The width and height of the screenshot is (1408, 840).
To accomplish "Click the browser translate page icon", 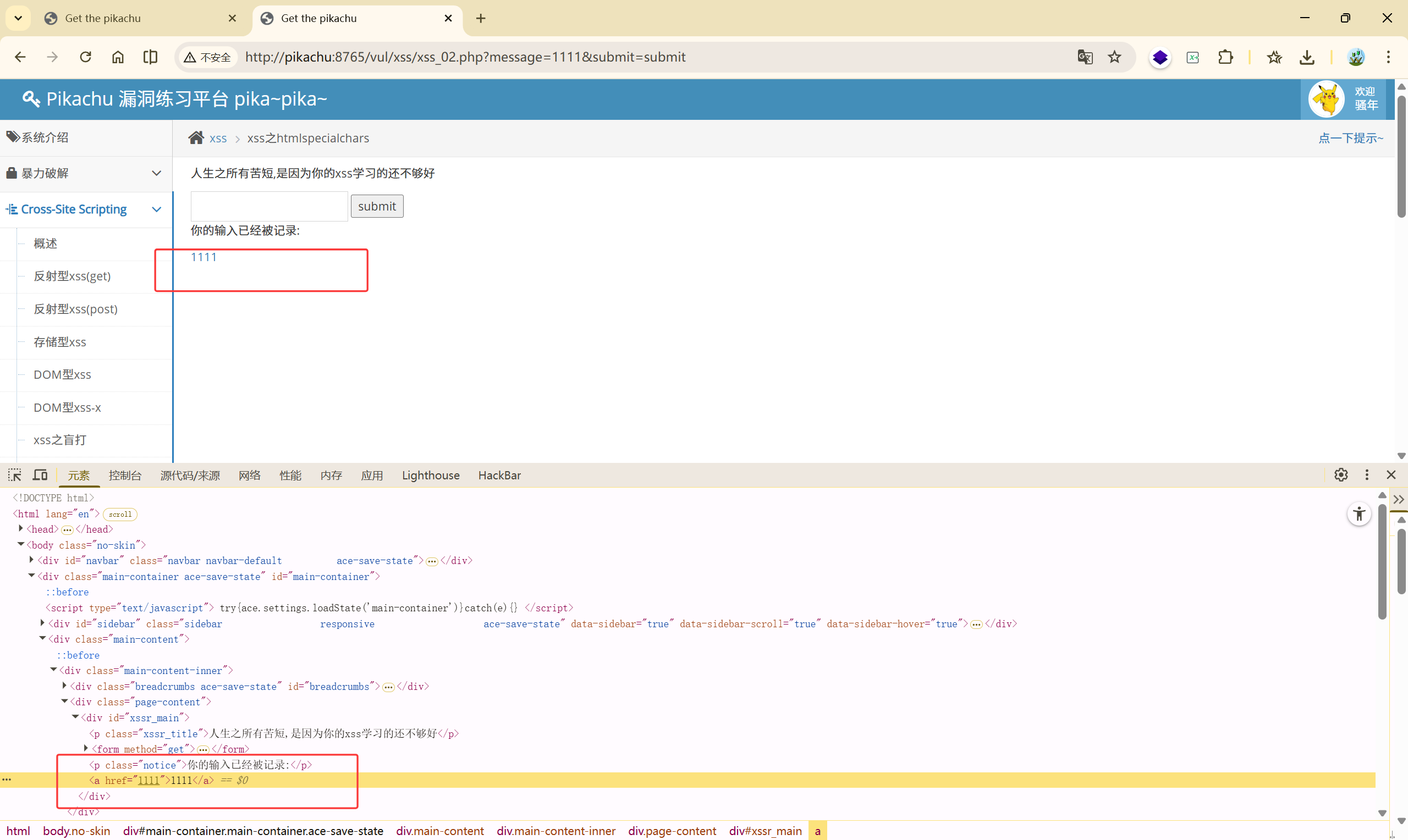I will pyautogui.click(x=1085, y=57).
